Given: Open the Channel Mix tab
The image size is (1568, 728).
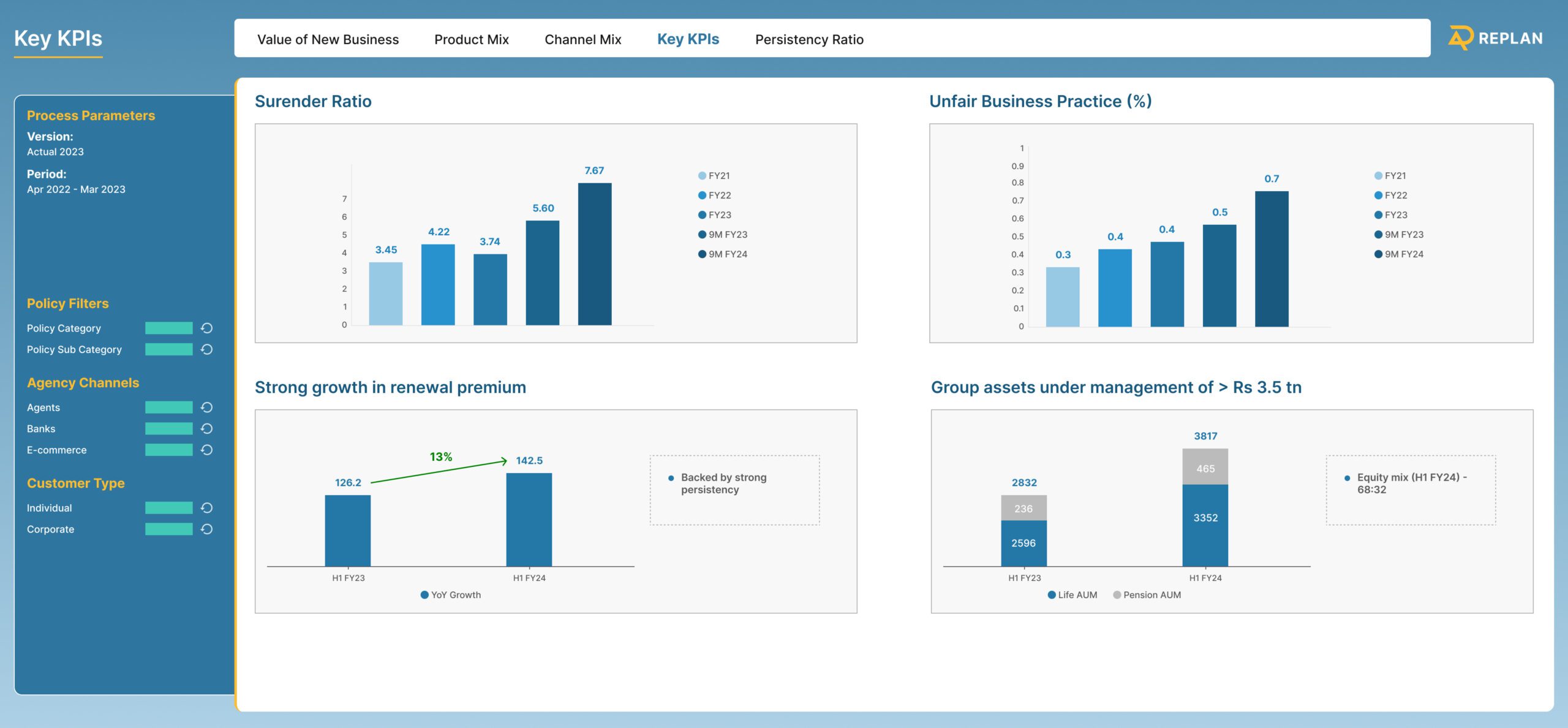Looking at the screenshot, I should click(x=582, y=39).
